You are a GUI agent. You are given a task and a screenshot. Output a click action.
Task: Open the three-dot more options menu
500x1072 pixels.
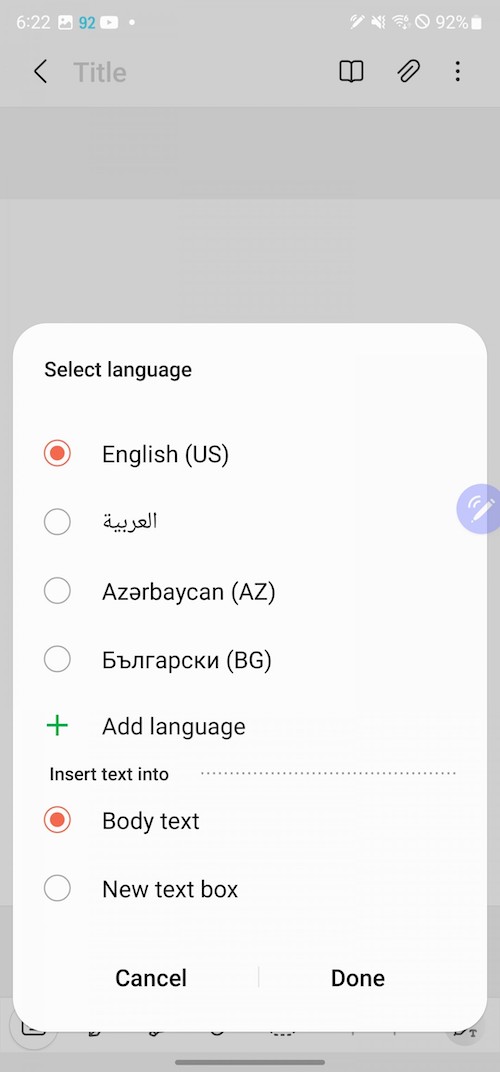[458, 72]
